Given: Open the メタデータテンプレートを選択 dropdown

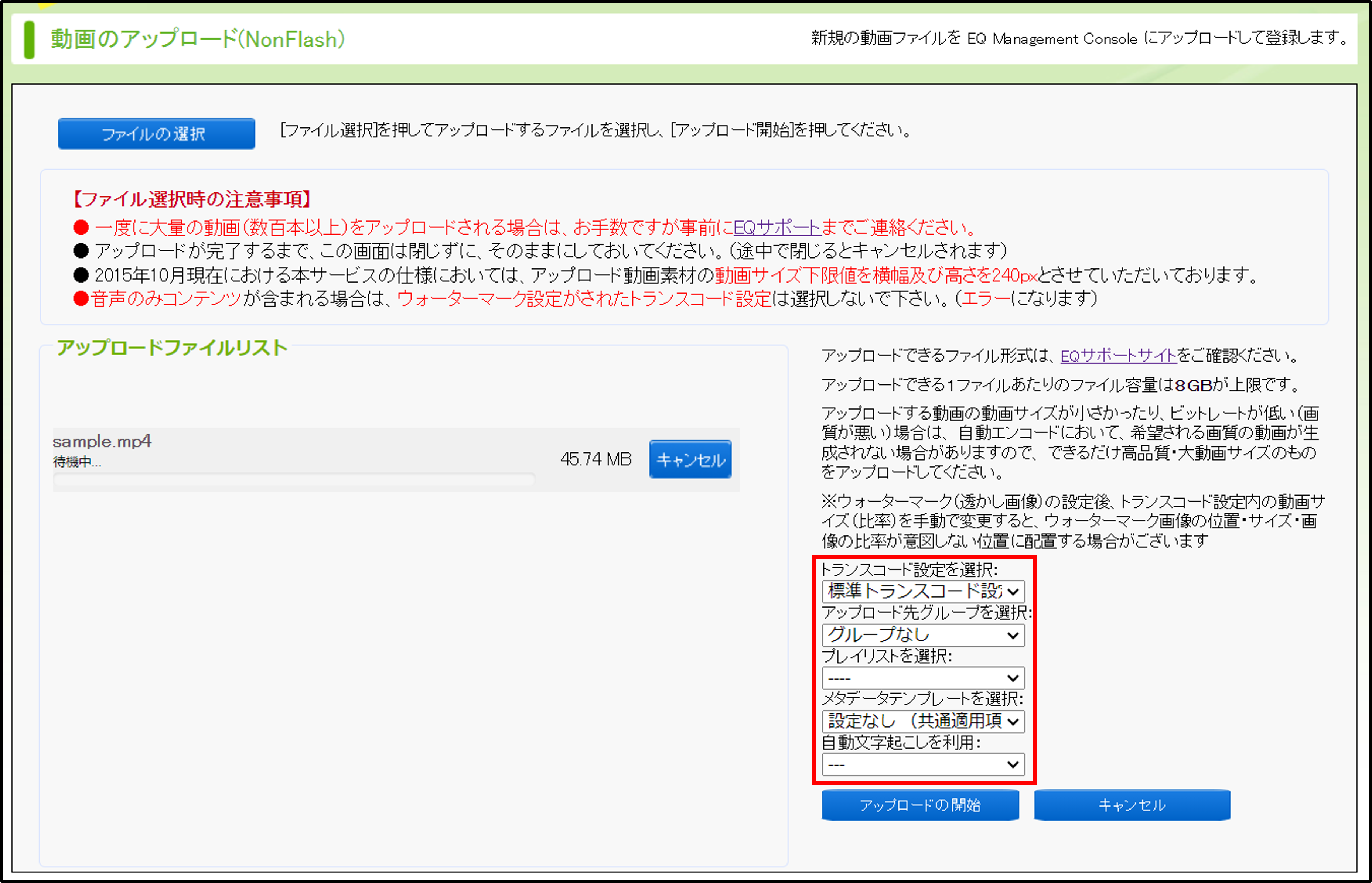Looking at the screenshot, I should (923, 721).
